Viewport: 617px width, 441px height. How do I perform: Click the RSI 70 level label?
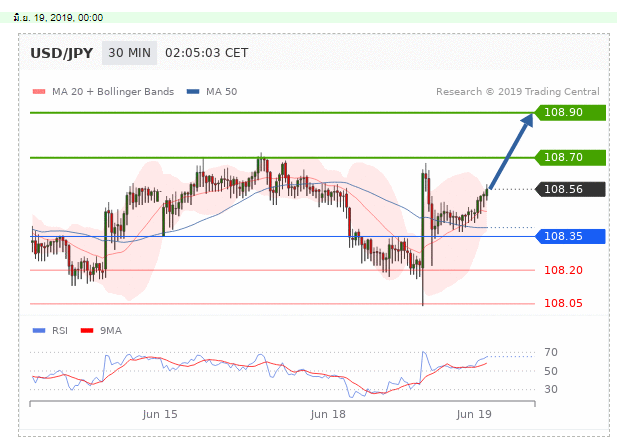[x=551, y=352]
